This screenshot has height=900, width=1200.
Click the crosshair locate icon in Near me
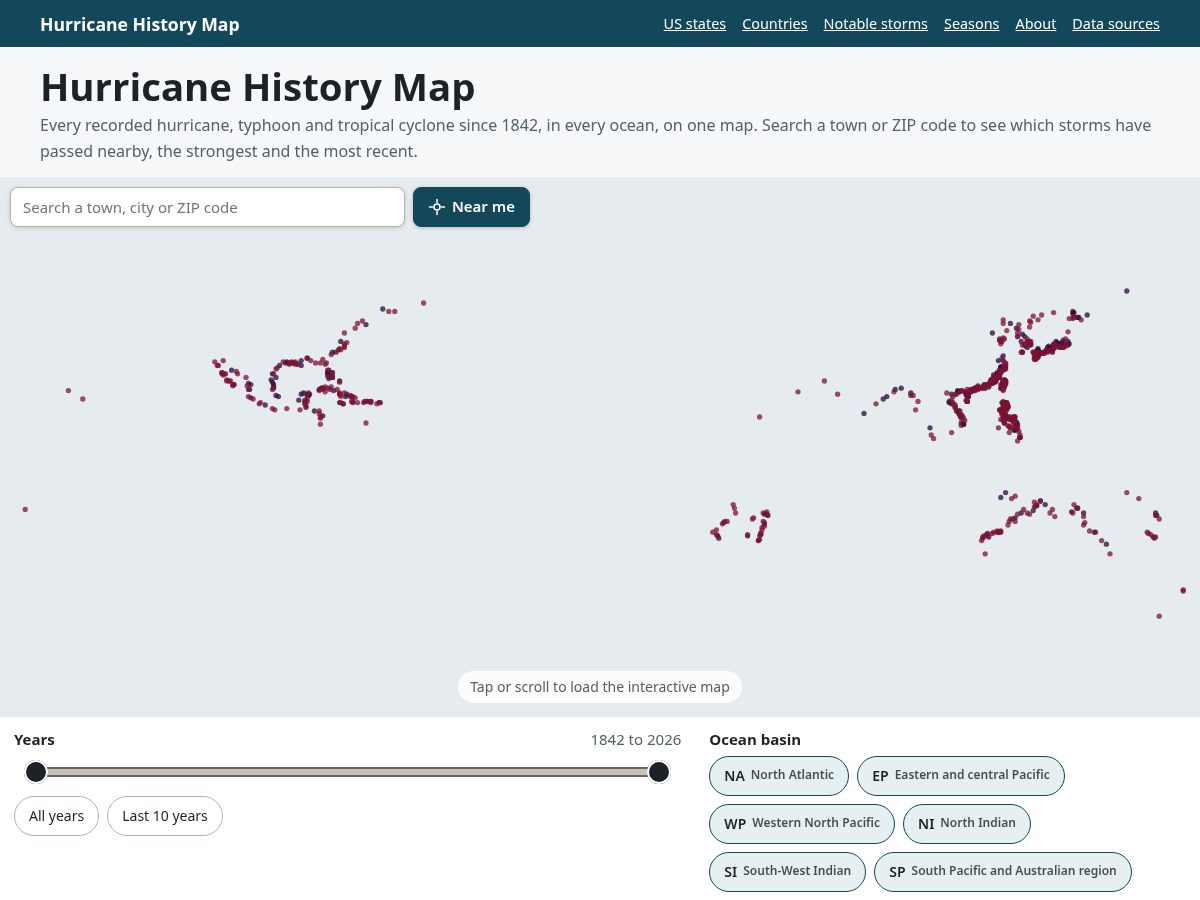(x=436, y=207)
